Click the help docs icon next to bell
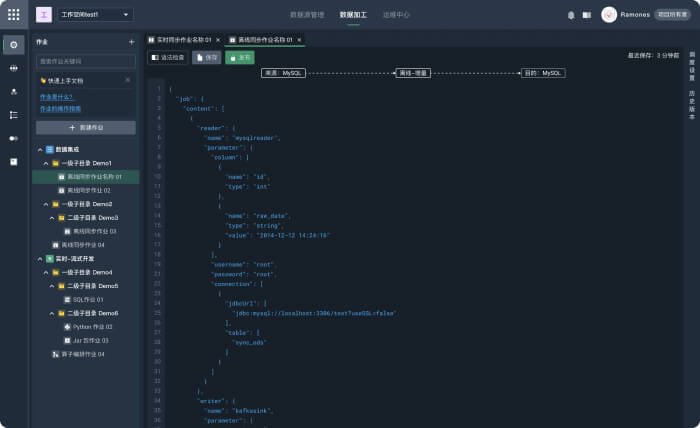This screenshot has width=700, height=428. pyautogui.click(x=587, y=15)
